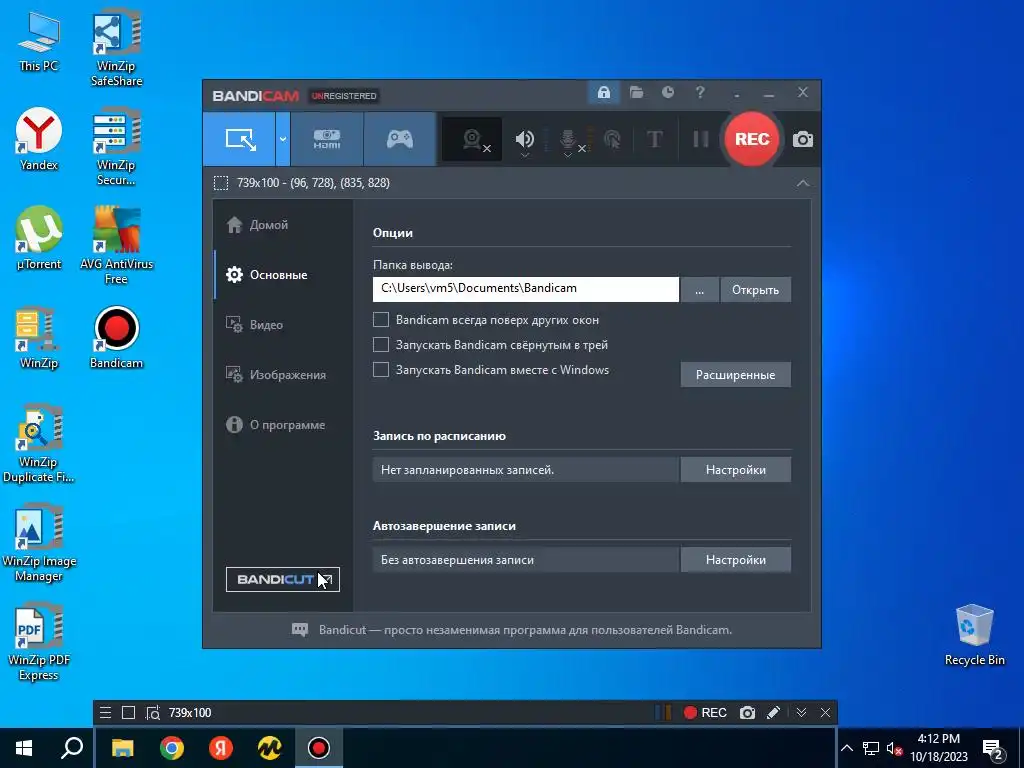Click the speaker sound icon
The image size is (1024, 768).
coord(524,139)
